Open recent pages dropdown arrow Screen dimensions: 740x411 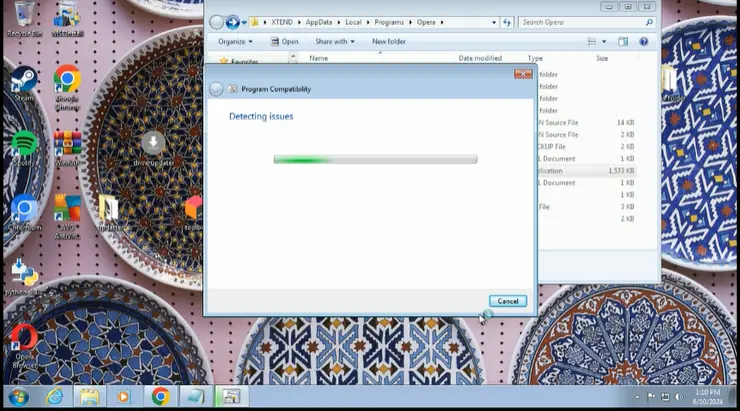[244, 22]
